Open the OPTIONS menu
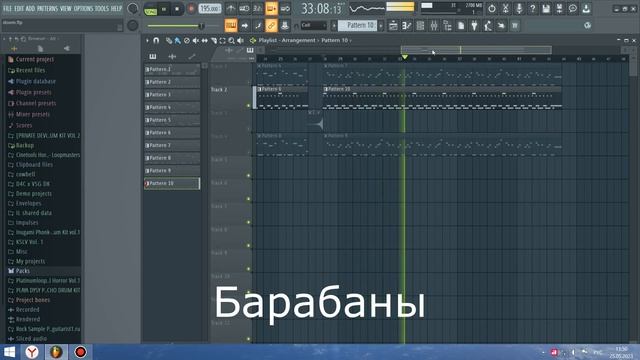The image size is (640, 360). (x=83, y=9)
